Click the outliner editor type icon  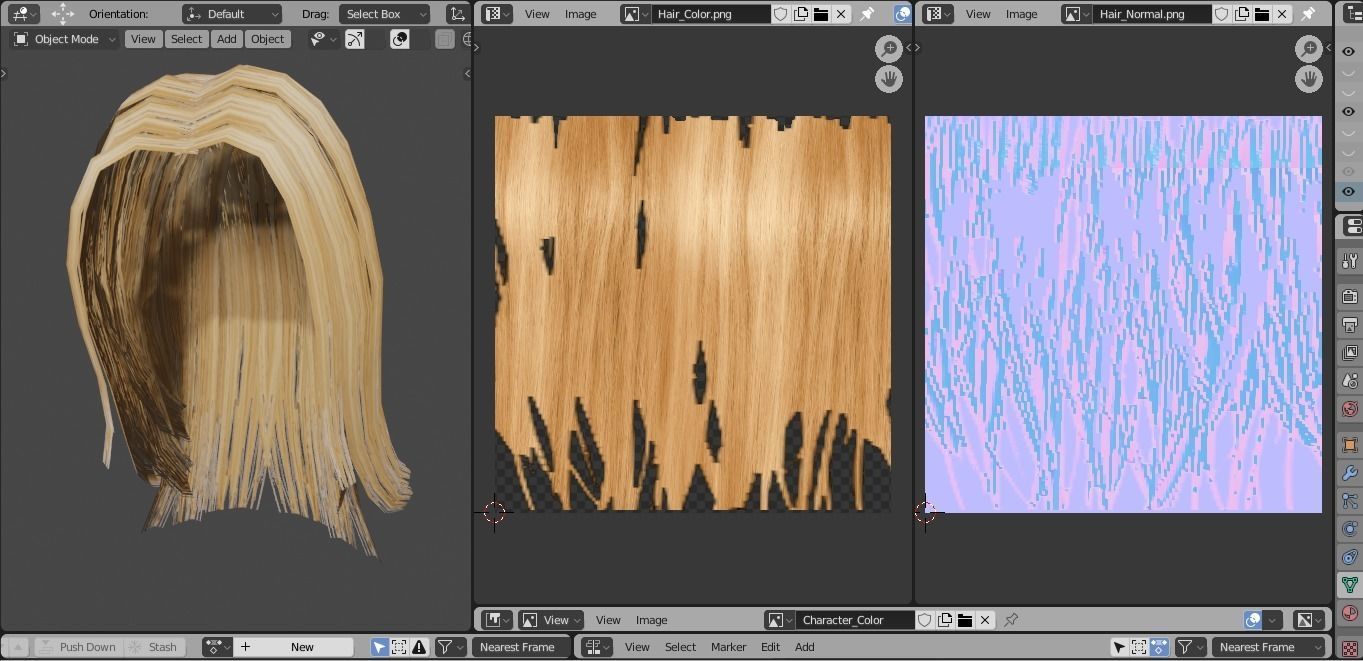tap(1351, 14)
